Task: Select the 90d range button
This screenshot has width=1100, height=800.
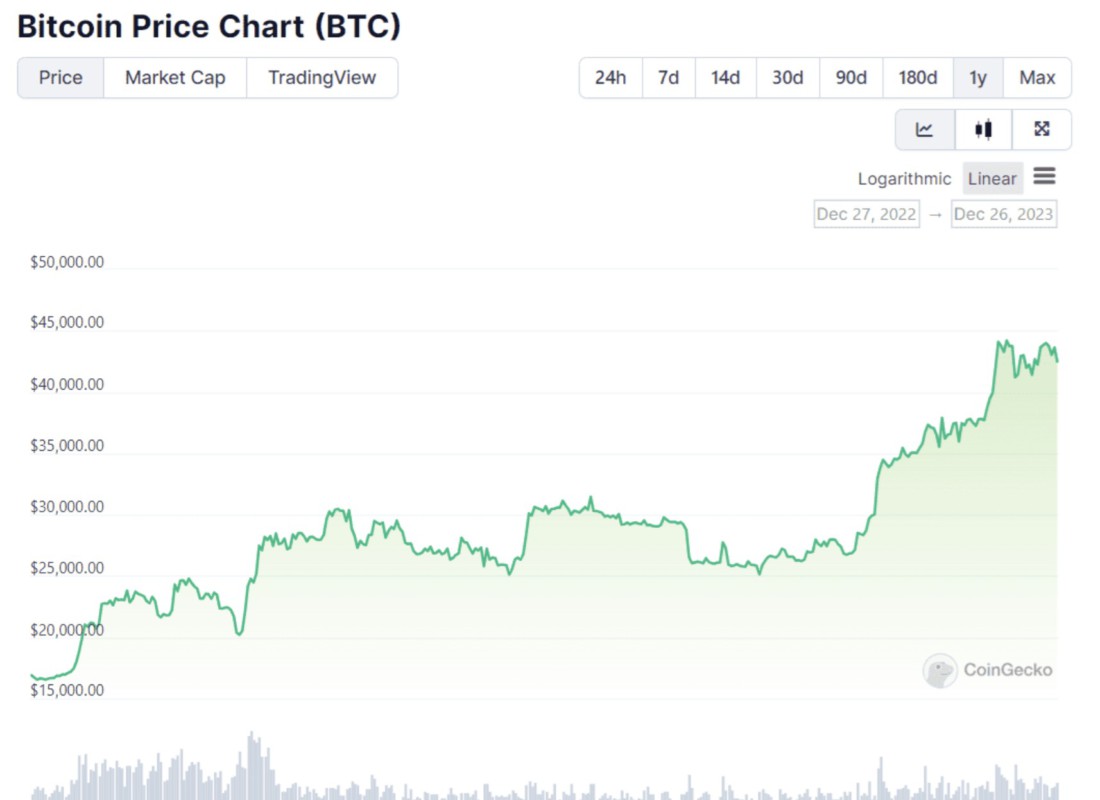Action: [x=851, y=77]
